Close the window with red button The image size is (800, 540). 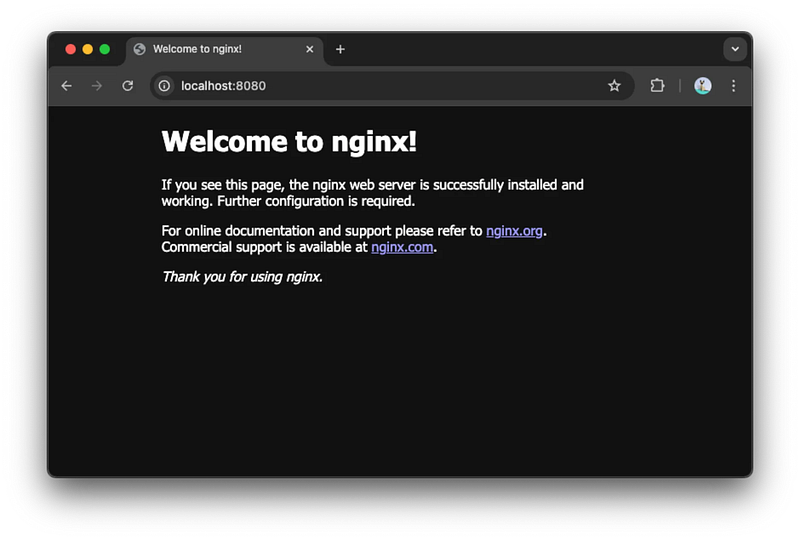pos(70,49)
